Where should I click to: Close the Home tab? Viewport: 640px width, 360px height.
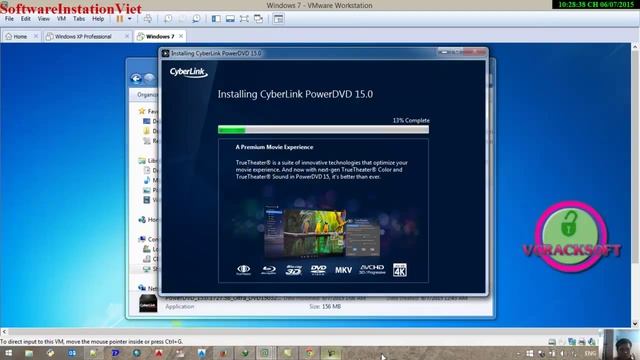pyautogui.click(x=36, y=36)
